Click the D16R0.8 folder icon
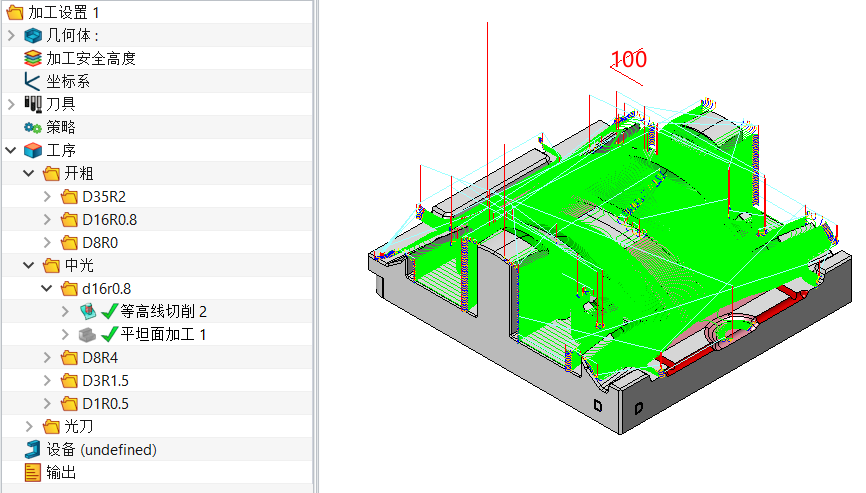 (x=69, y=220)
